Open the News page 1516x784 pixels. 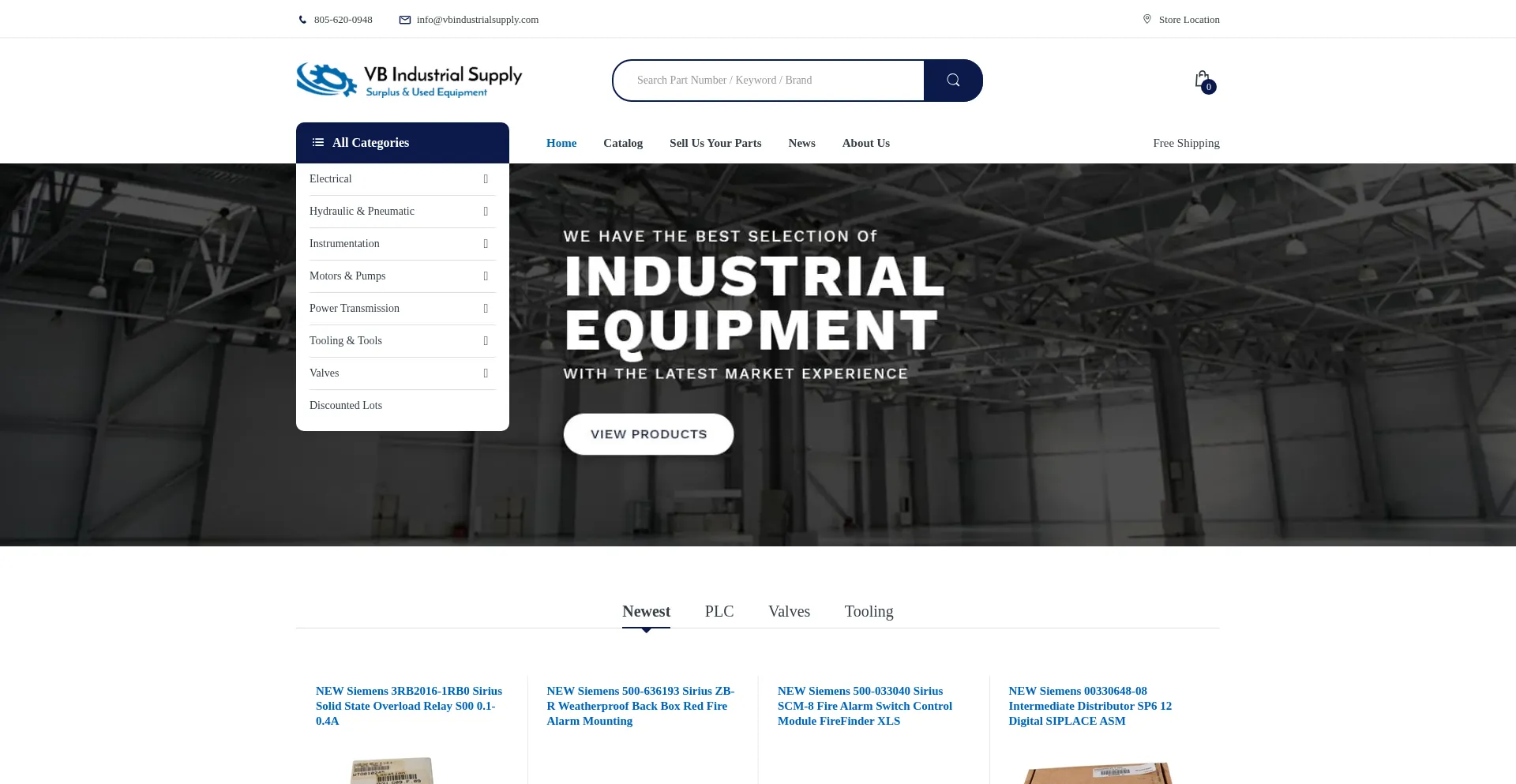pyautogui.click(x=801, y=143)
